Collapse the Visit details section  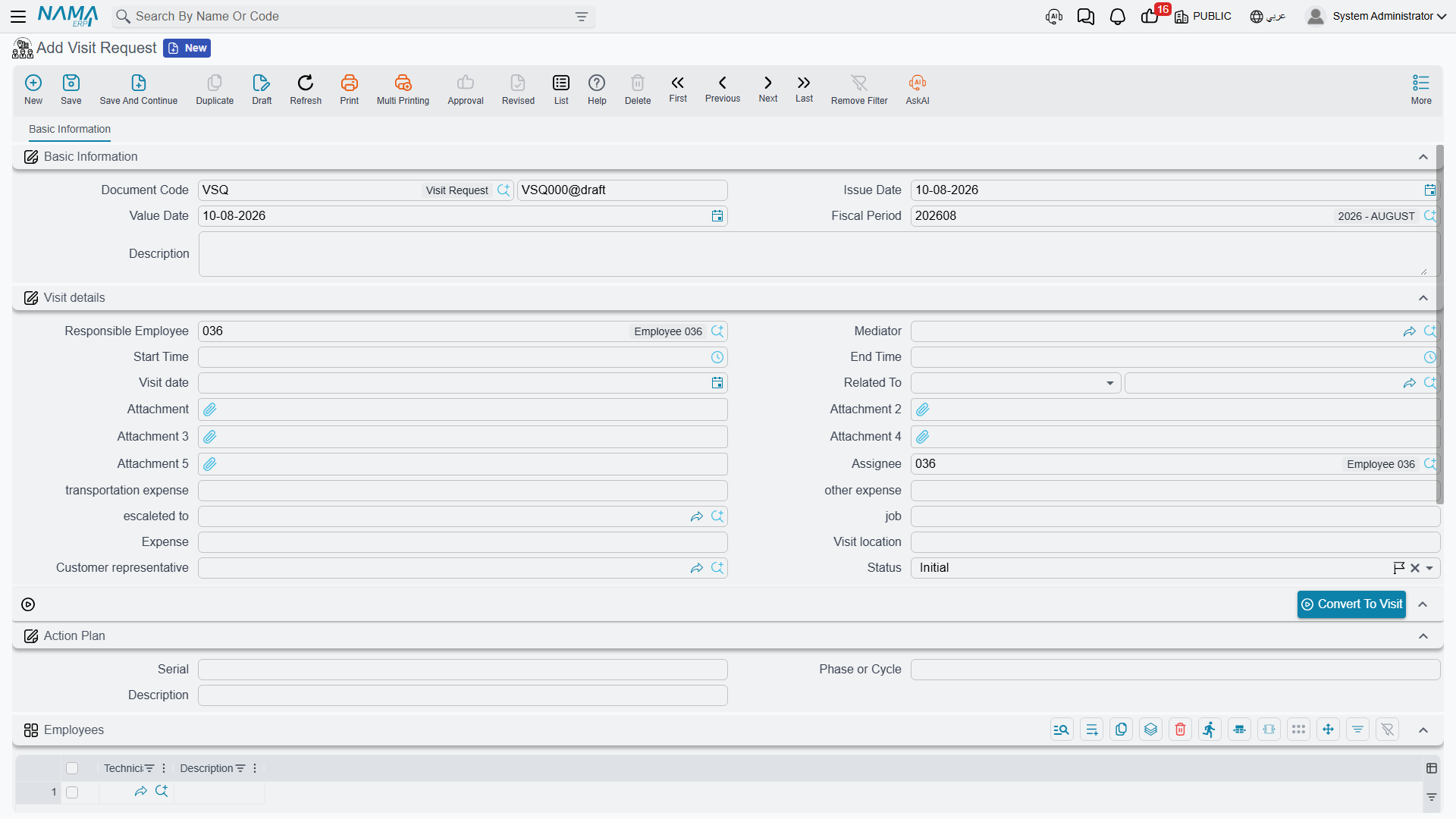[x=1423, y=298]
